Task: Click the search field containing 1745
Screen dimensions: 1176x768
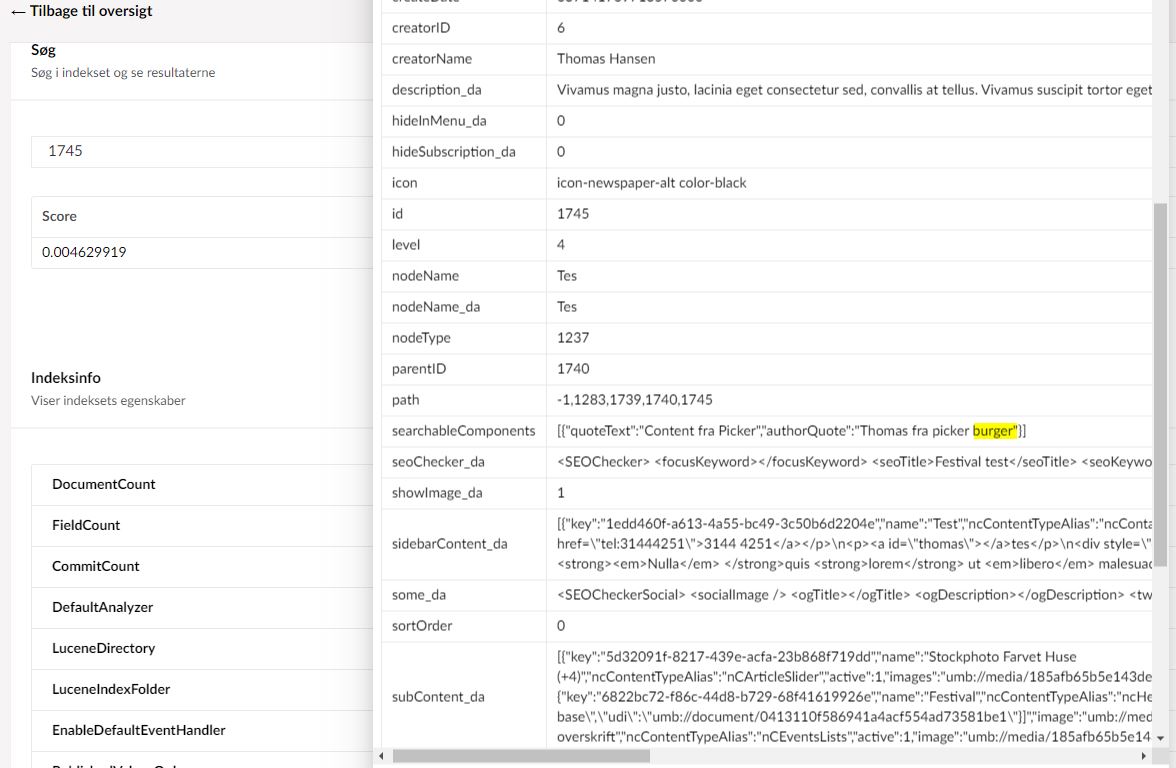Action: click(200, 151)
